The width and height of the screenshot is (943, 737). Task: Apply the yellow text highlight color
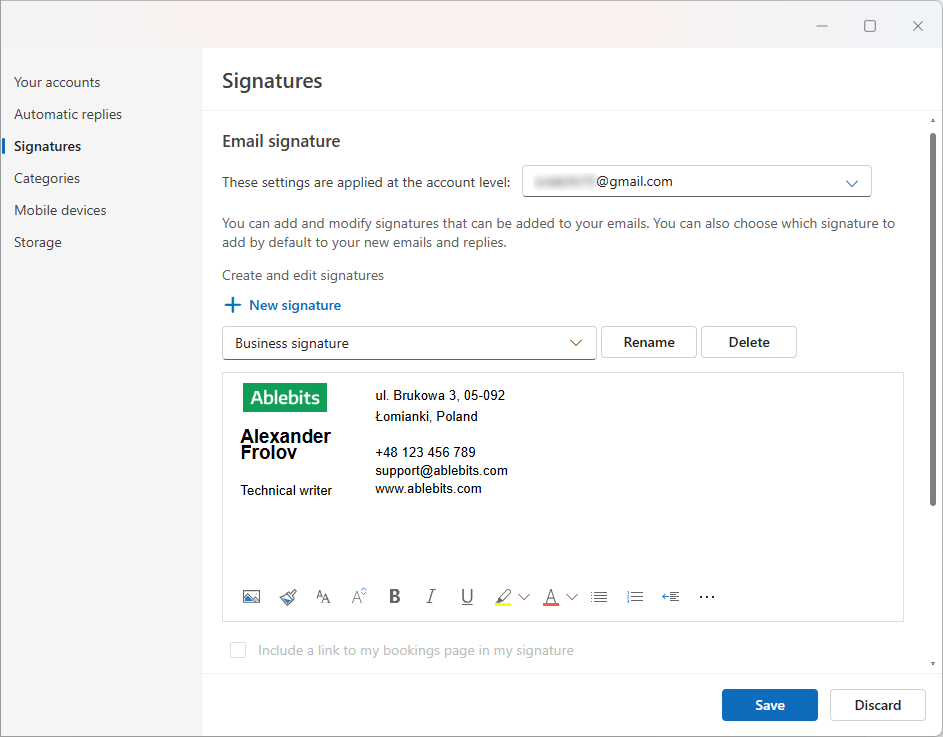(503, 597)
